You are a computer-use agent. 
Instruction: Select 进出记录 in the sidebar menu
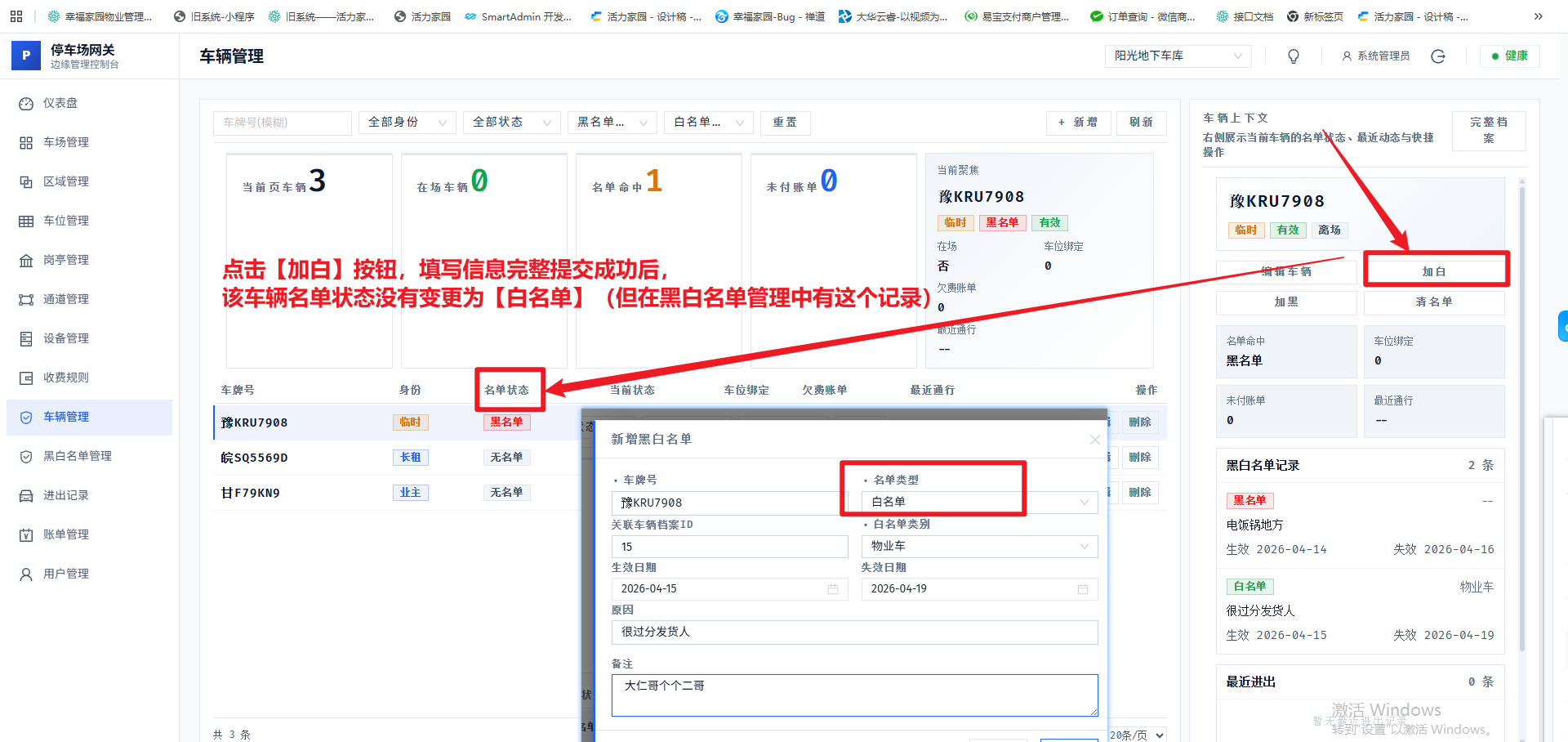(x=65, y=495)
